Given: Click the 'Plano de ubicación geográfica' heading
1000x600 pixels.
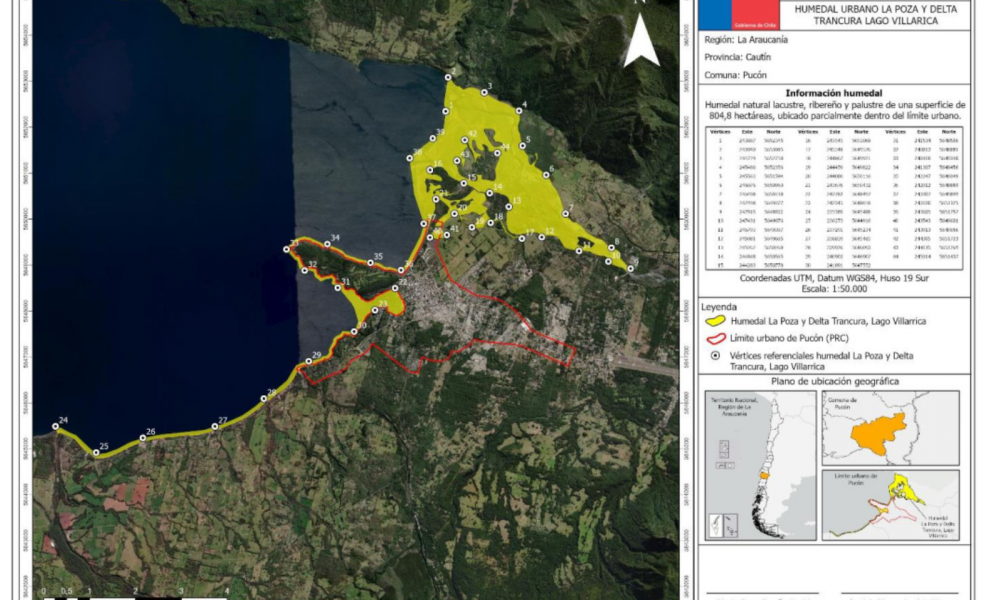Looking at the screenshot, I should pos(833,381).
